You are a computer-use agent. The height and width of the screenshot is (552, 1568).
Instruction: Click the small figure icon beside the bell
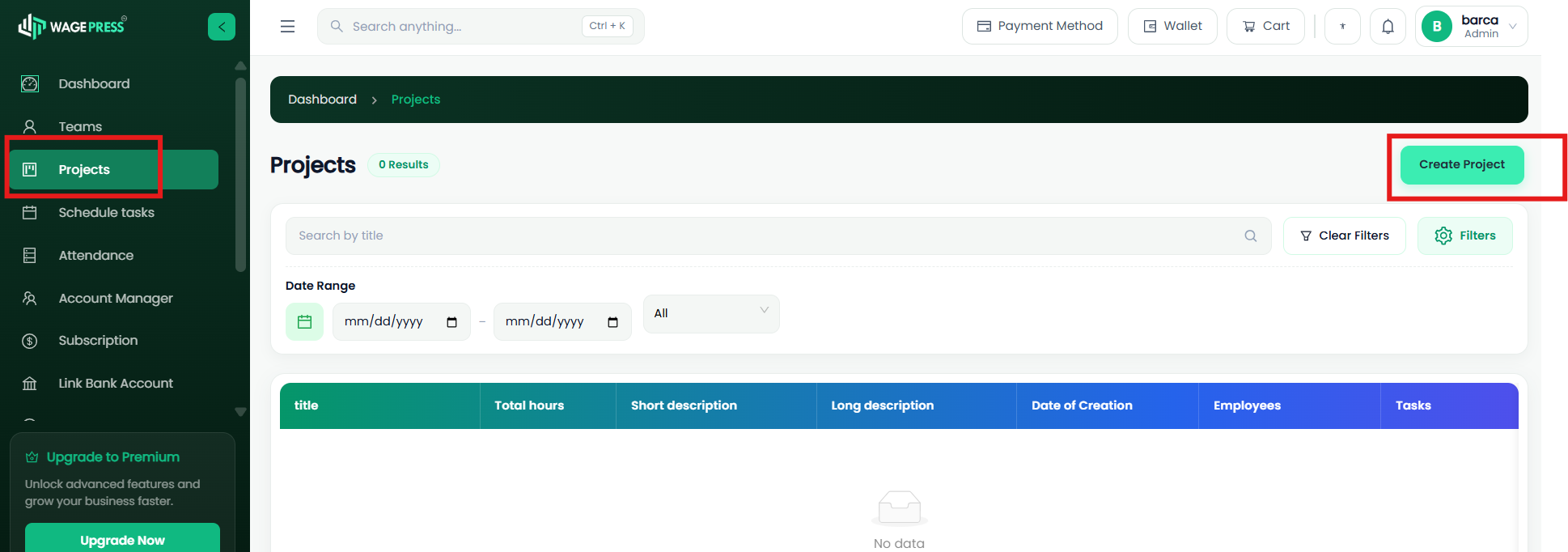point(1342,27)
